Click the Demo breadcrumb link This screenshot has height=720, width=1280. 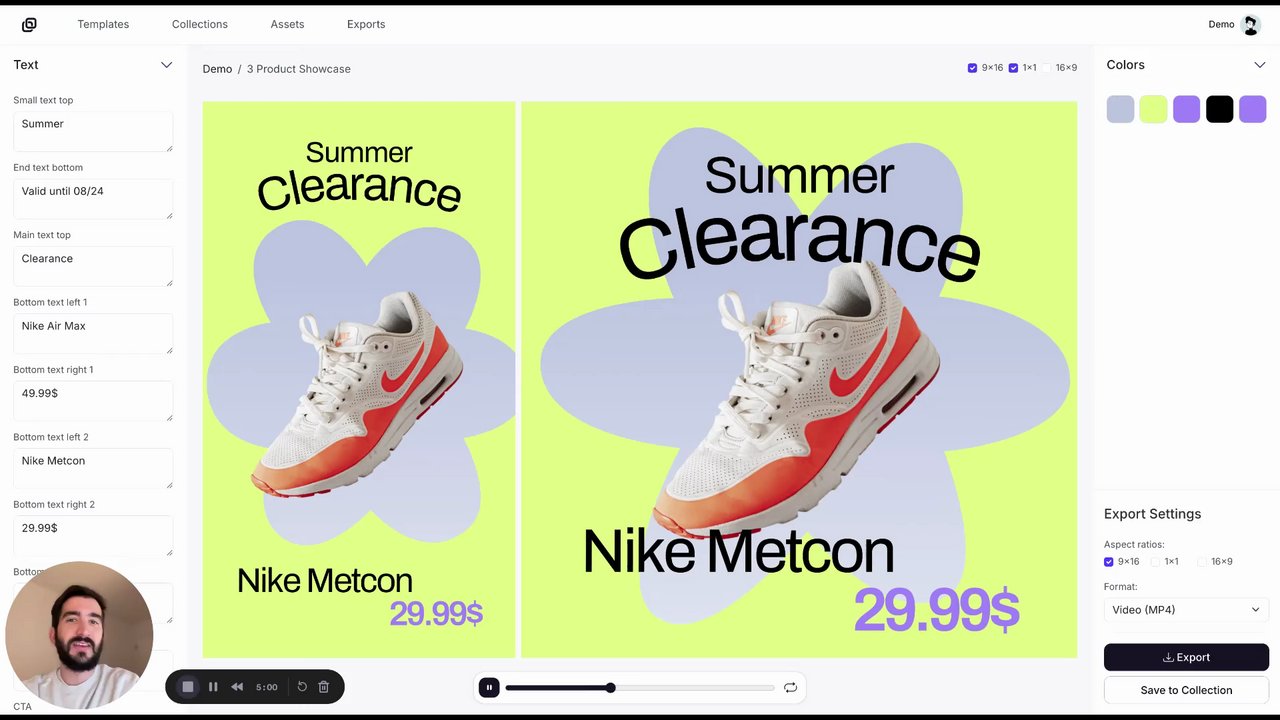coord(217,69)
